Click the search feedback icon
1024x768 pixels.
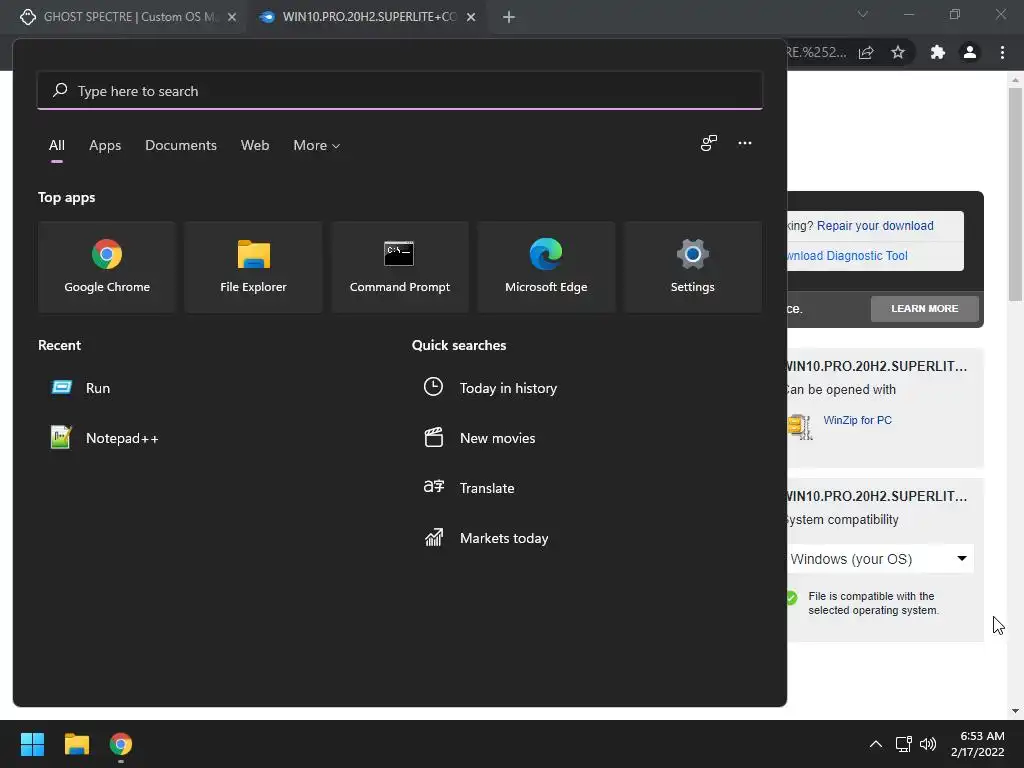[x=709, y=143]
